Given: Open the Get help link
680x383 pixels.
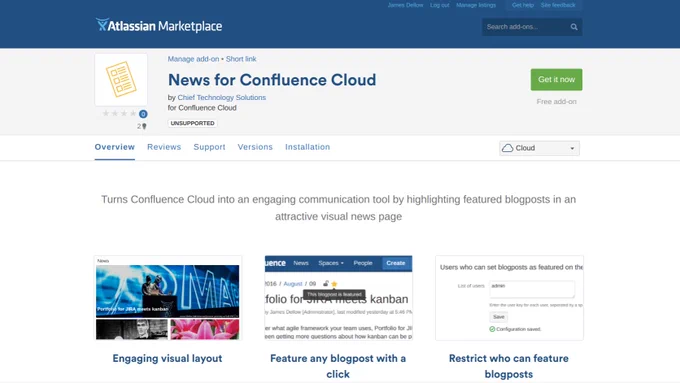Looking at the screenshot, I should pos(523,5).
